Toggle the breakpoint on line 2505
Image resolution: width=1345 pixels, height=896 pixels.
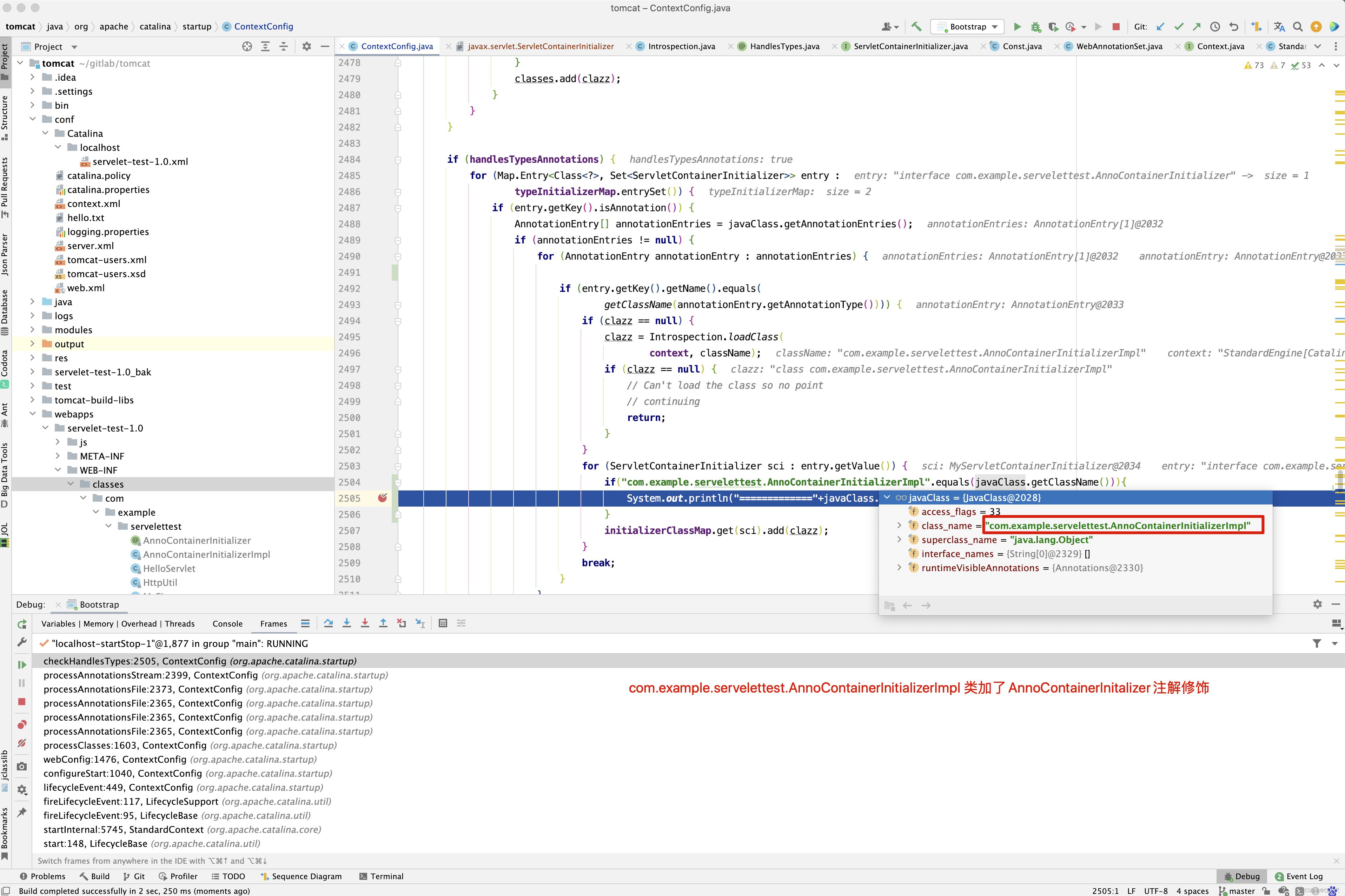tap(383, 498)
